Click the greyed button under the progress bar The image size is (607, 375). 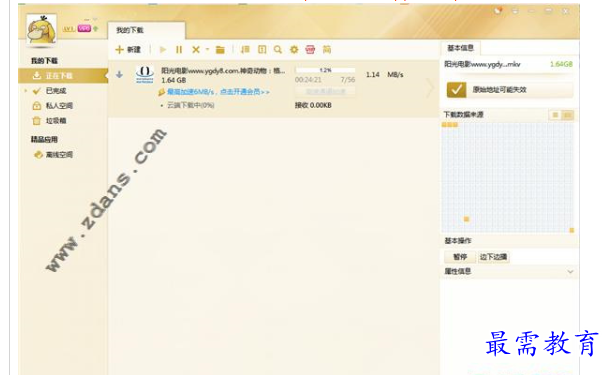[325, 92]
